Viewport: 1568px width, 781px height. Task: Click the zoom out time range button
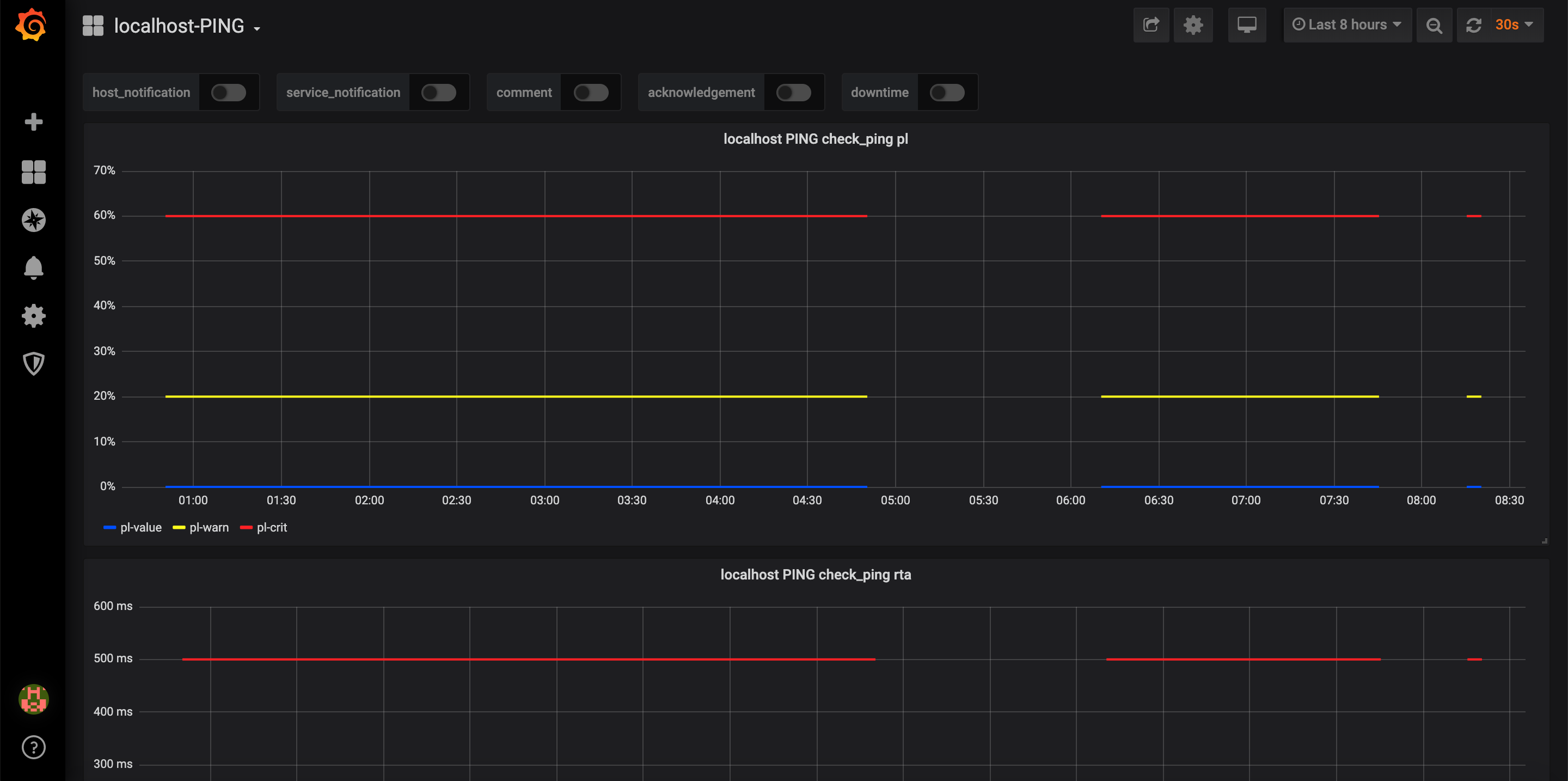pos(1434,26)
